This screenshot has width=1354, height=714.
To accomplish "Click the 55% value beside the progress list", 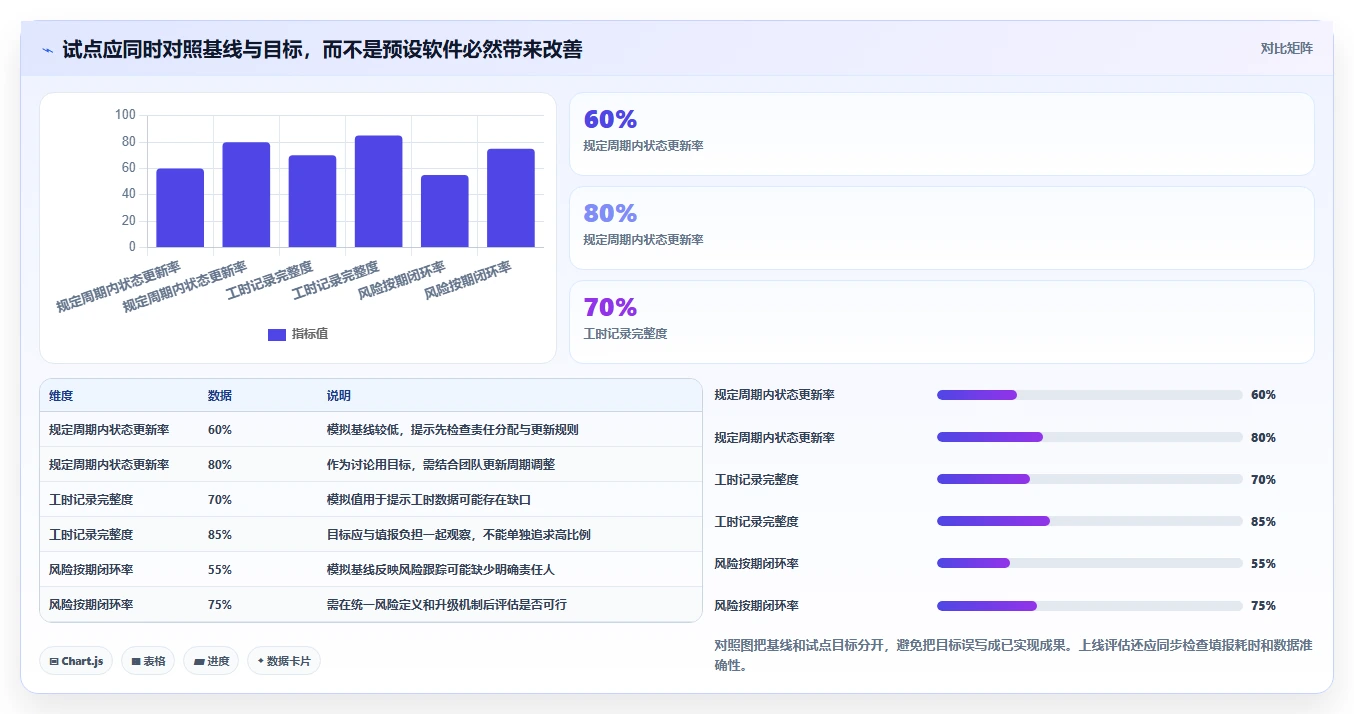I will 1263,564.
